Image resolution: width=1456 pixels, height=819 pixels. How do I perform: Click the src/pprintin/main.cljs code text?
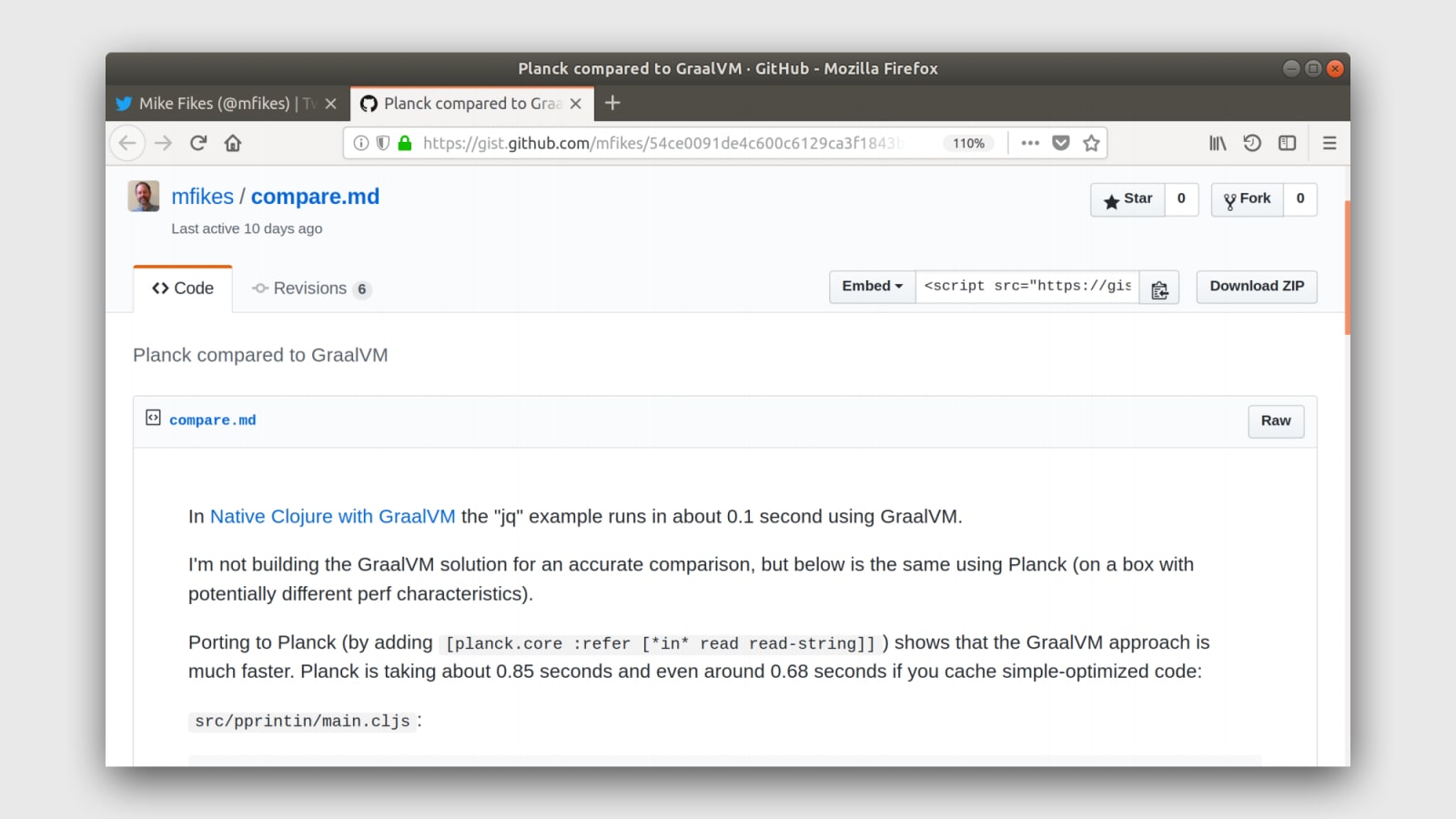point(302,722)
